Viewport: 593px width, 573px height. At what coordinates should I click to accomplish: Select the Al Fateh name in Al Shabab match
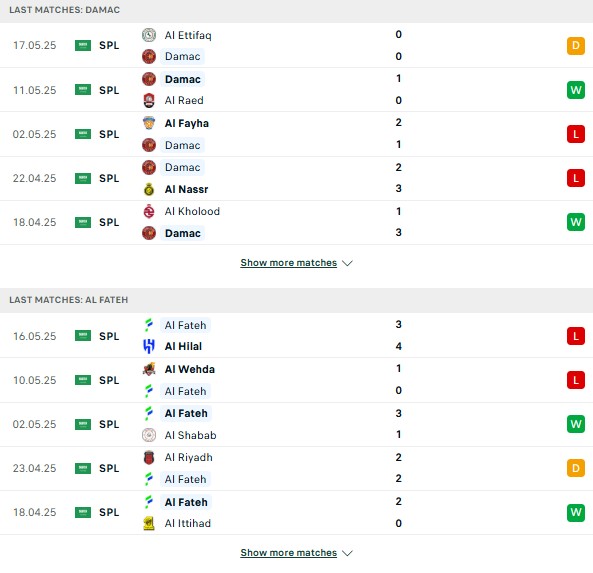186,413
